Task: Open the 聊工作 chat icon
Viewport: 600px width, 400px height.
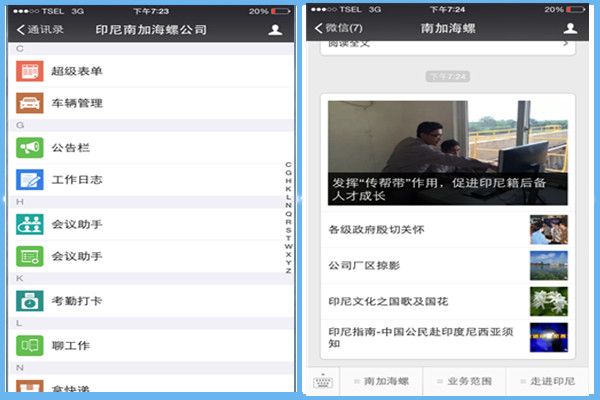Action: click(29, 345)
